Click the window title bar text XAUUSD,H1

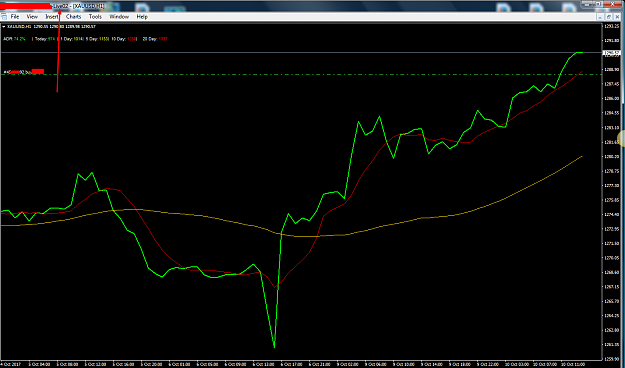88,6
